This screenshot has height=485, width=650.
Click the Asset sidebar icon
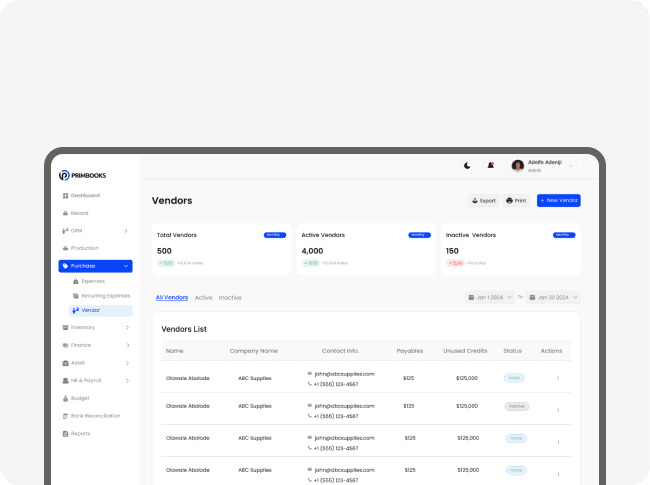click(x=65, y=363)
